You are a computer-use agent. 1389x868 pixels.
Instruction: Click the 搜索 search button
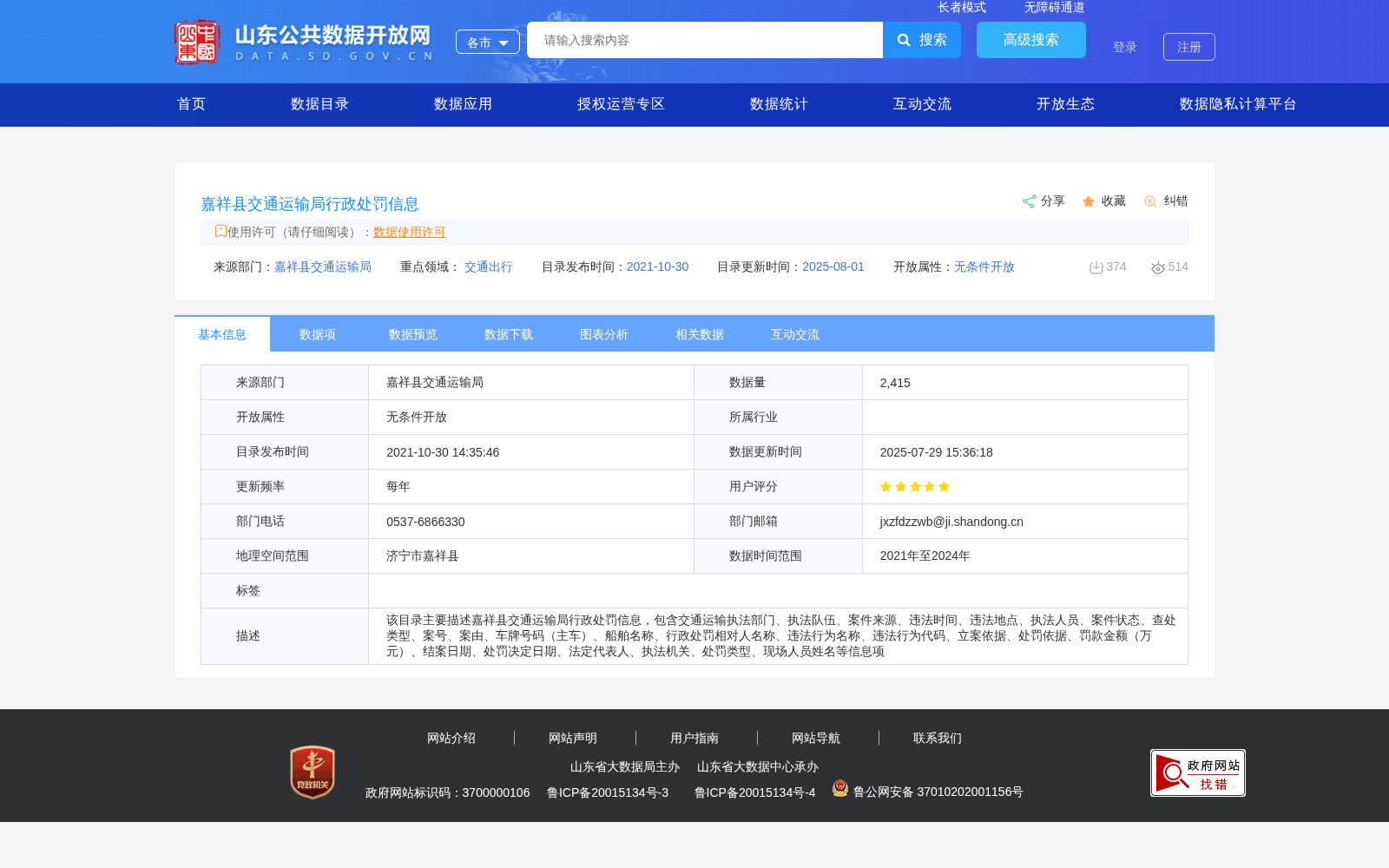(922, 40)
